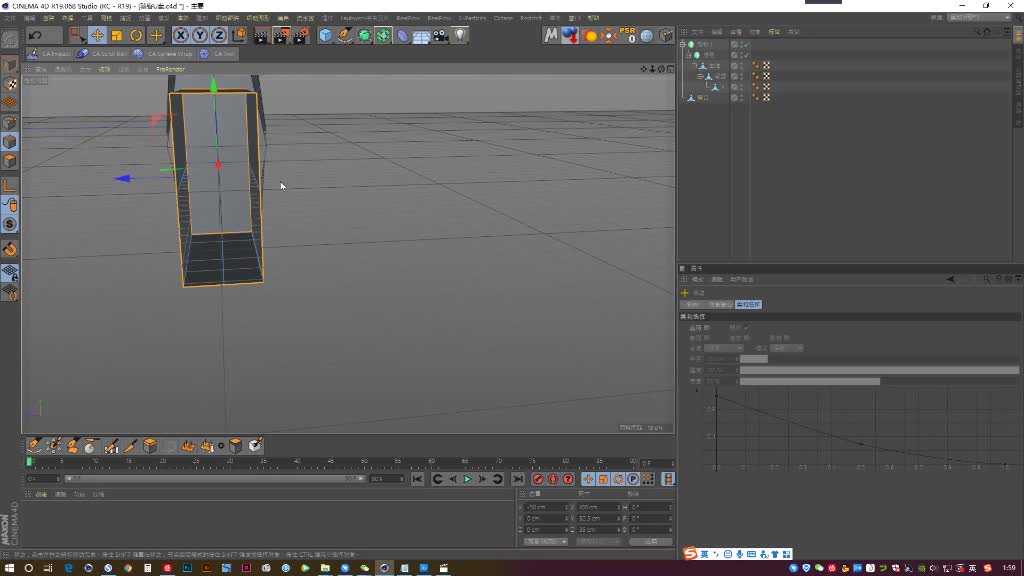
Task: Select the Rotate tool
Action: 135,35
